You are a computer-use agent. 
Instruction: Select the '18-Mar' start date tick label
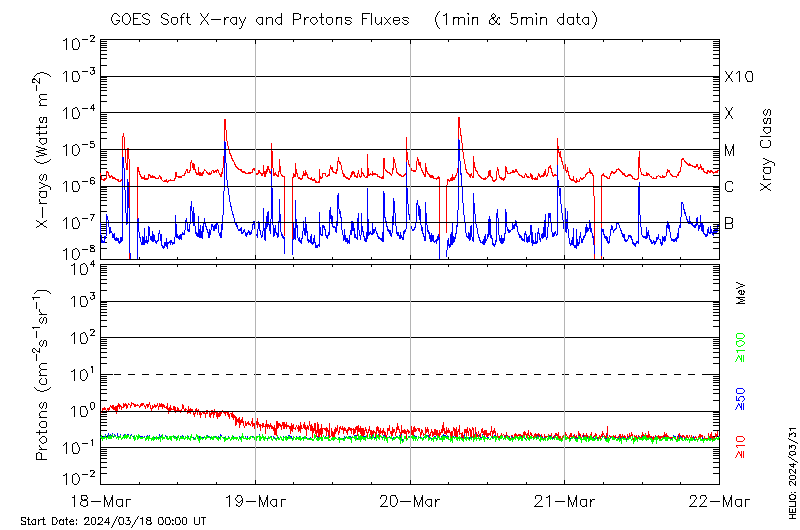tap(101, 500)
